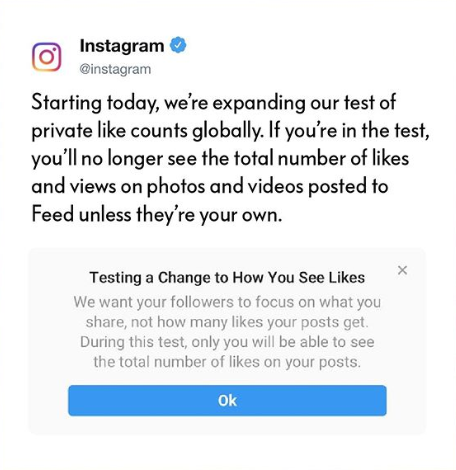
Task: Click the 'private like counts globally' line
Action: click(230, 130)
